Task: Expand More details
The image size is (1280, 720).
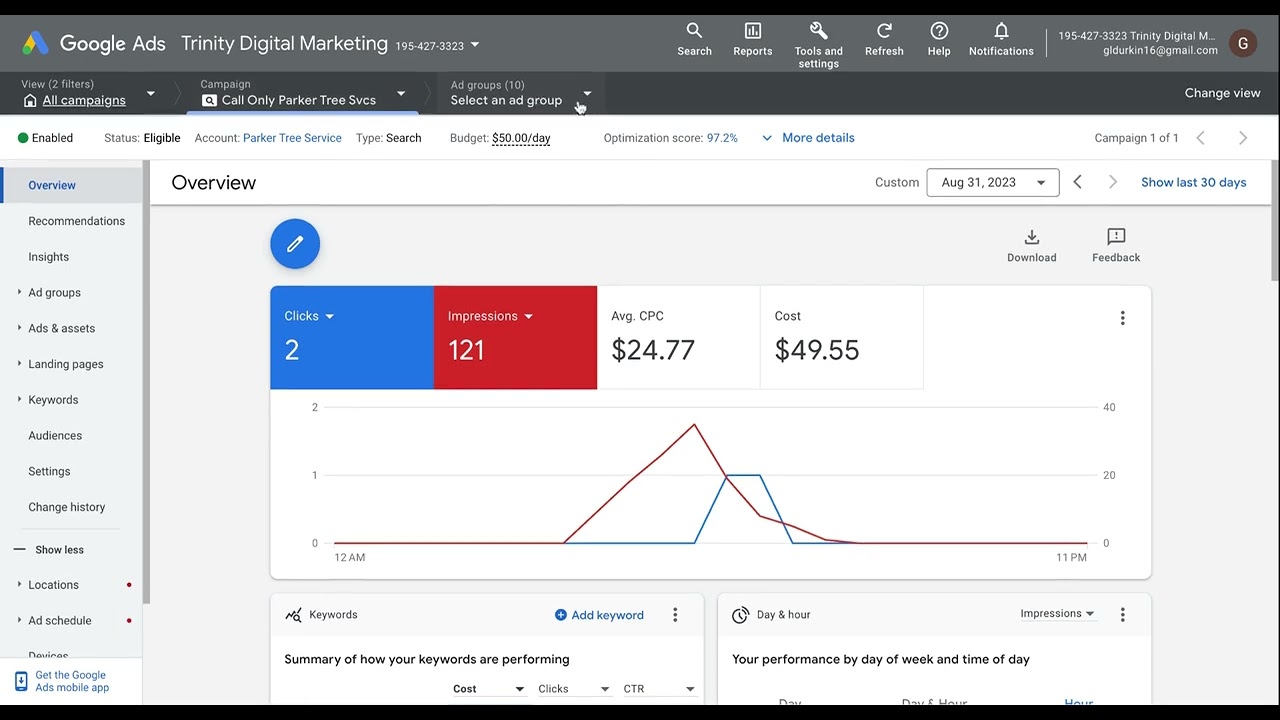Action: 808,138
